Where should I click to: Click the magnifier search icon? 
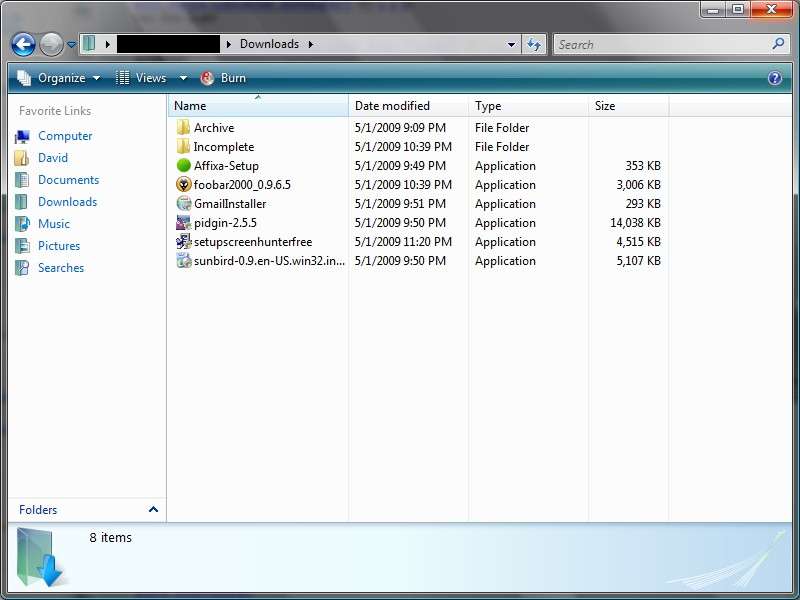pyautogui.click(x=778, y=44)
